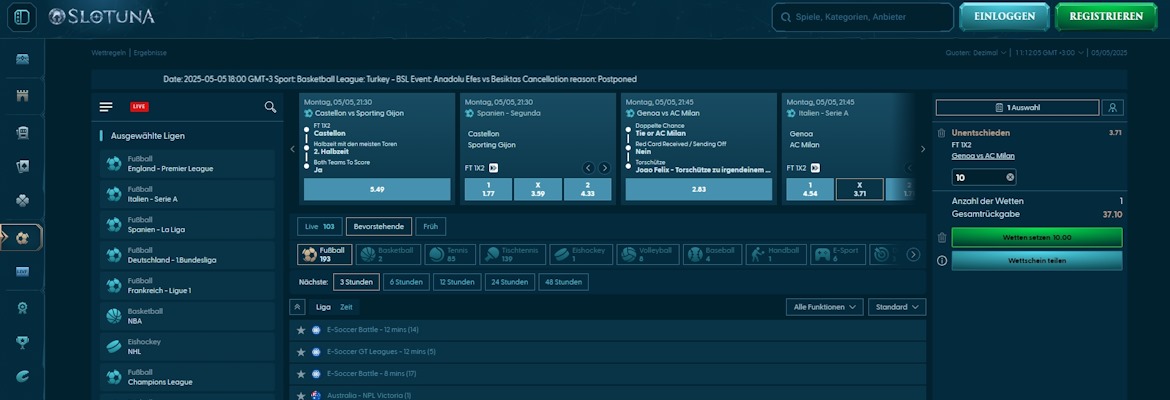Viewport: 1170px width, 400px height.
Task: Select the 6 Stunden time range
Action: 406,282
